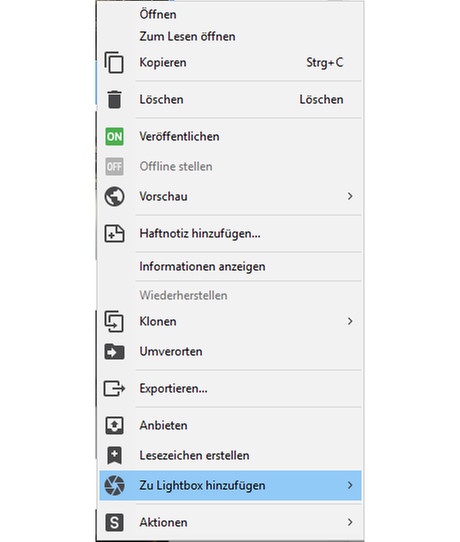Click the trash can icon for Löschen

click(x=114, y=100)
